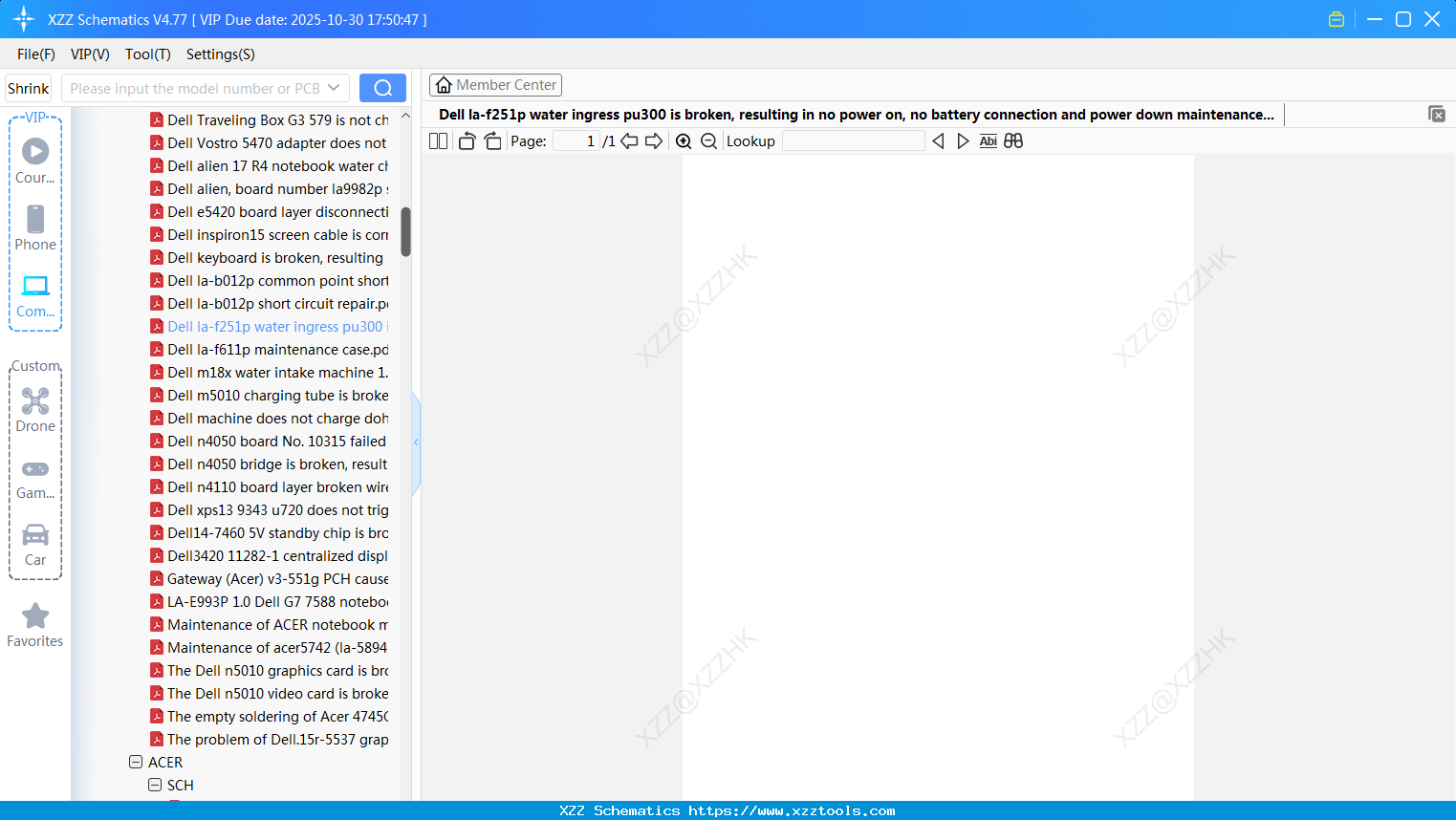Image resolution: width=1456 pixels, height=820 pixels.
Task: Open 'The empty soldering of Acer 4745' file
Action: coord(270,717)
